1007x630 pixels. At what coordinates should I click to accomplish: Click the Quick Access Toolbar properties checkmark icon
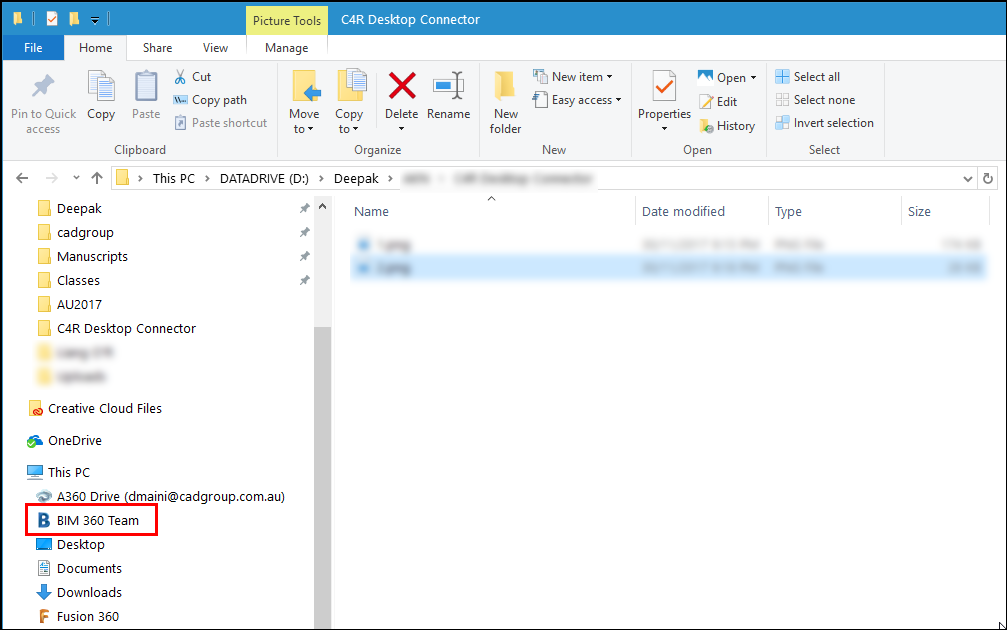[x=52, y=19]
